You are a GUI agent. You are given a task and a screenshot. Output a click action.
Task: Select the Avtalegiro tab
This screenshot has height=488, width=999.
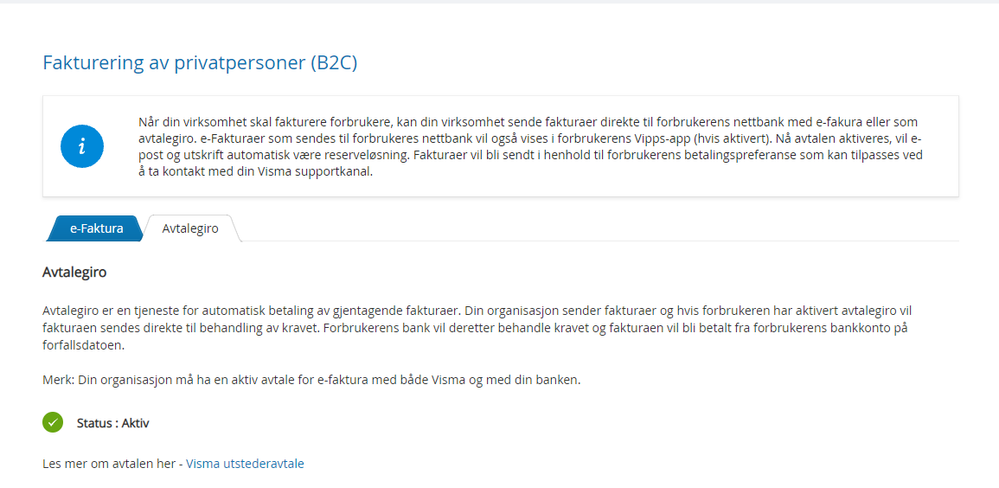click(190, 229)
